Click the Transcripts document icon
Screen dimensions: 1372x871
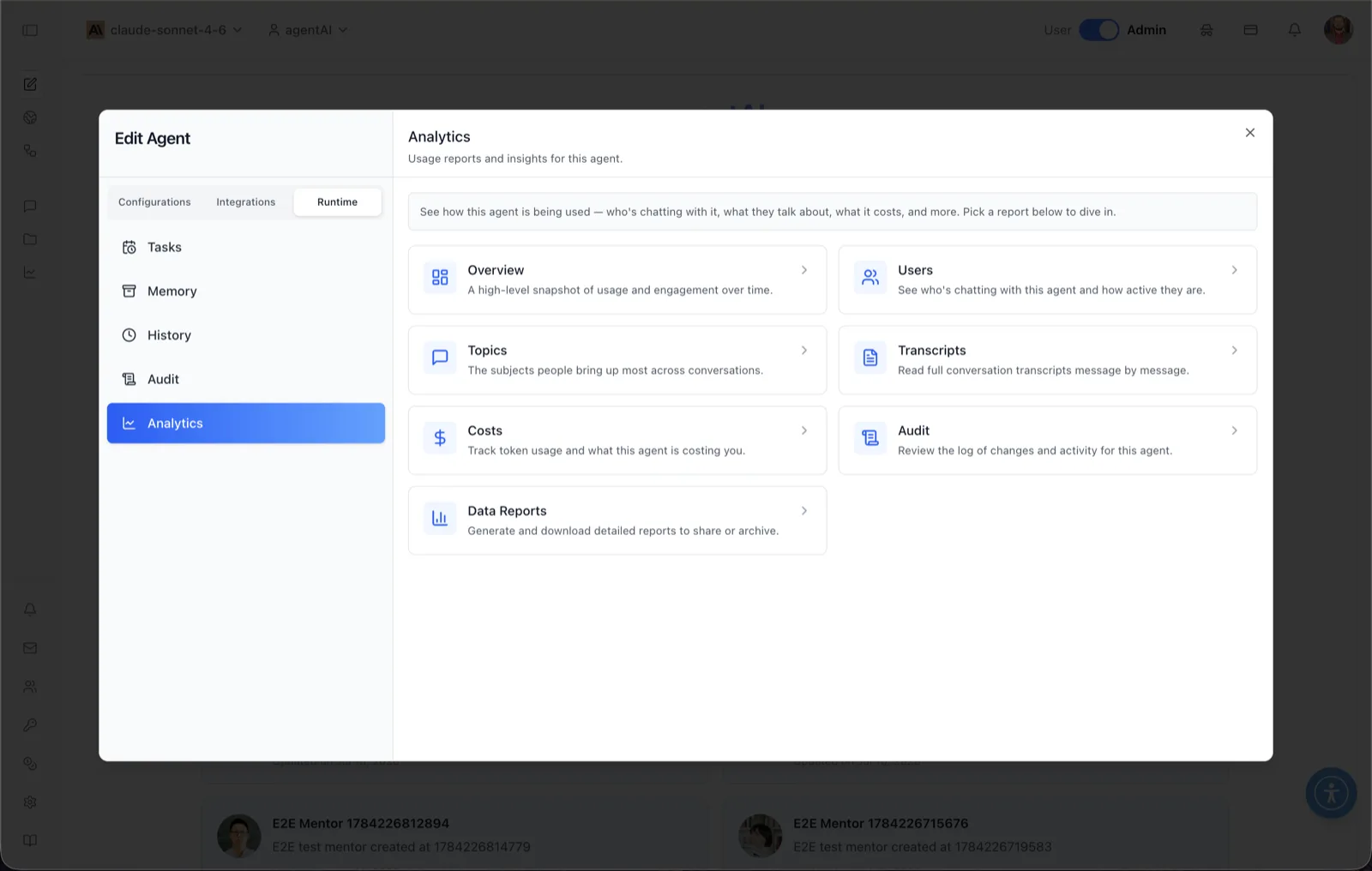tap(870, 357)
